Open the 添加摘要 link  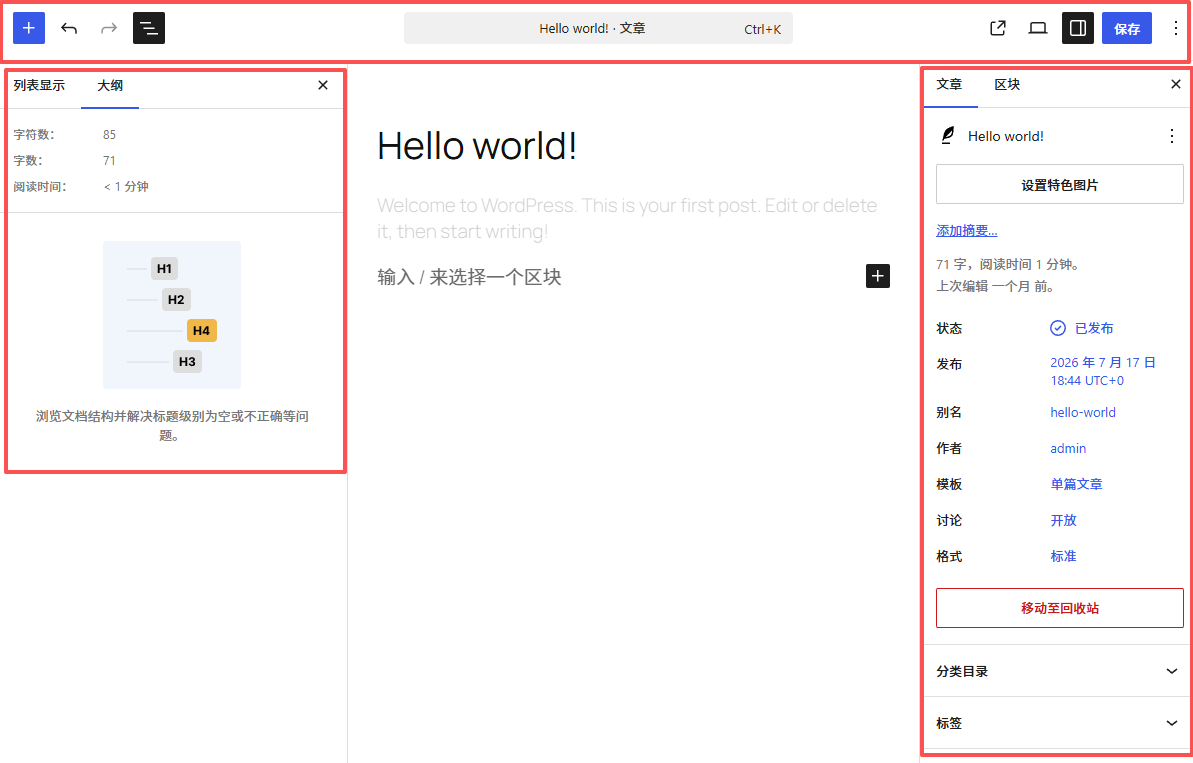[x=966, y=230]
